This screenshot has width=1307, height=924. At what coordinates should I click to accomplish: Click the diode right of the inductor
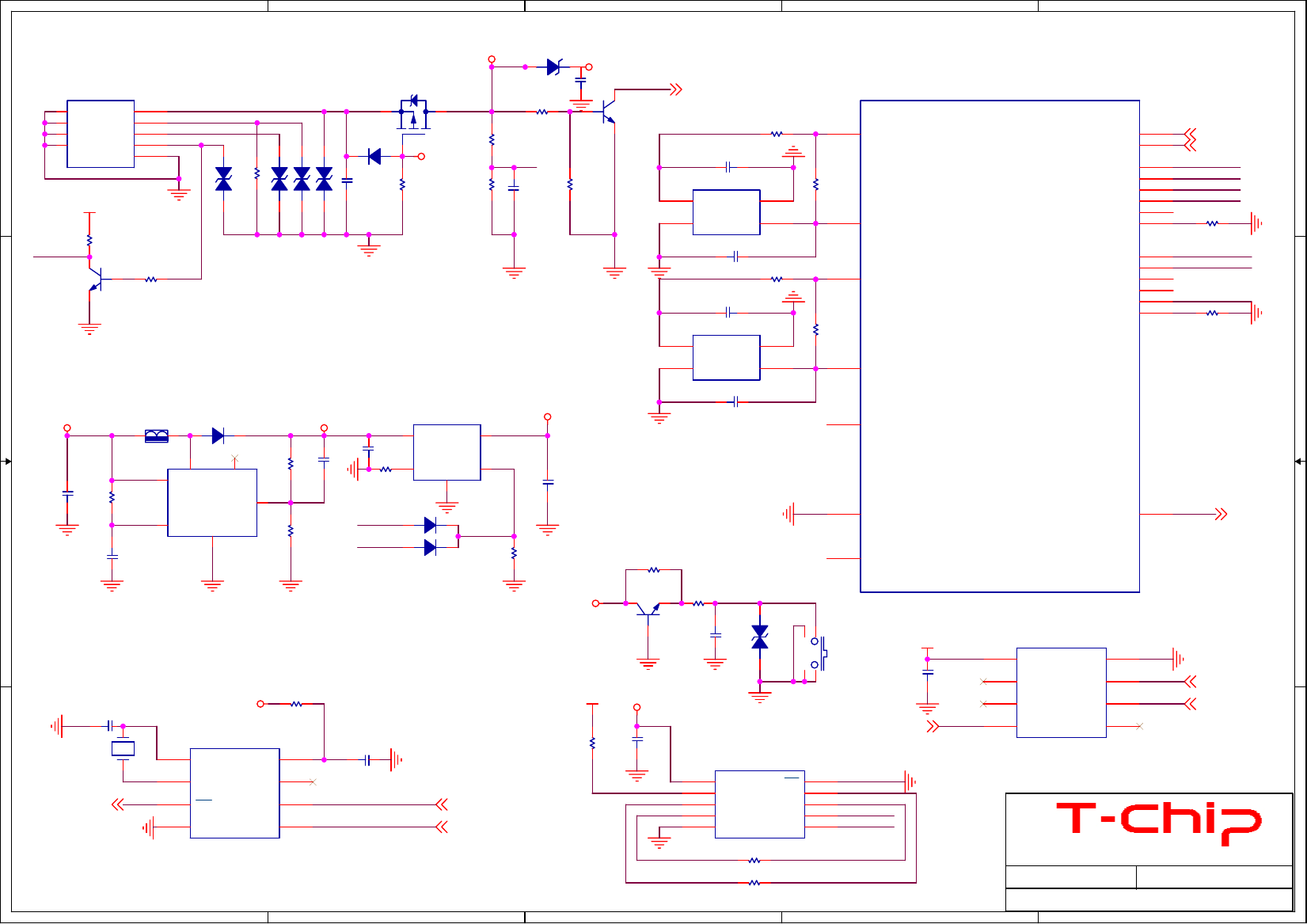[x=218, y=435]
